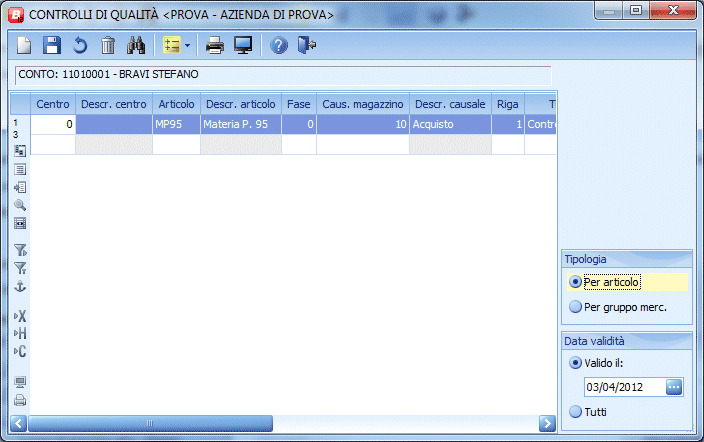Click the X export icon in sidebar

20,316
